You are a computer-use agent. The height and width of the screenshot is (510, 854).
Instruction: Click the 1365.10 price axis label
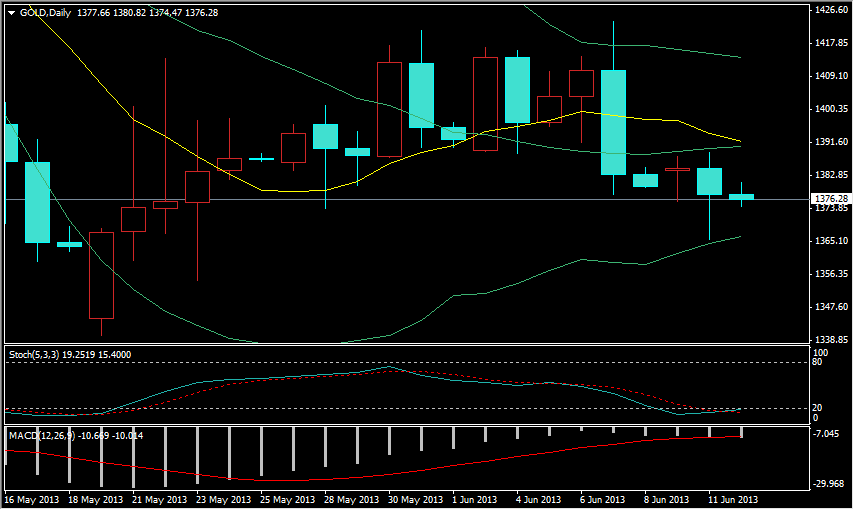[x=832, y=241]
